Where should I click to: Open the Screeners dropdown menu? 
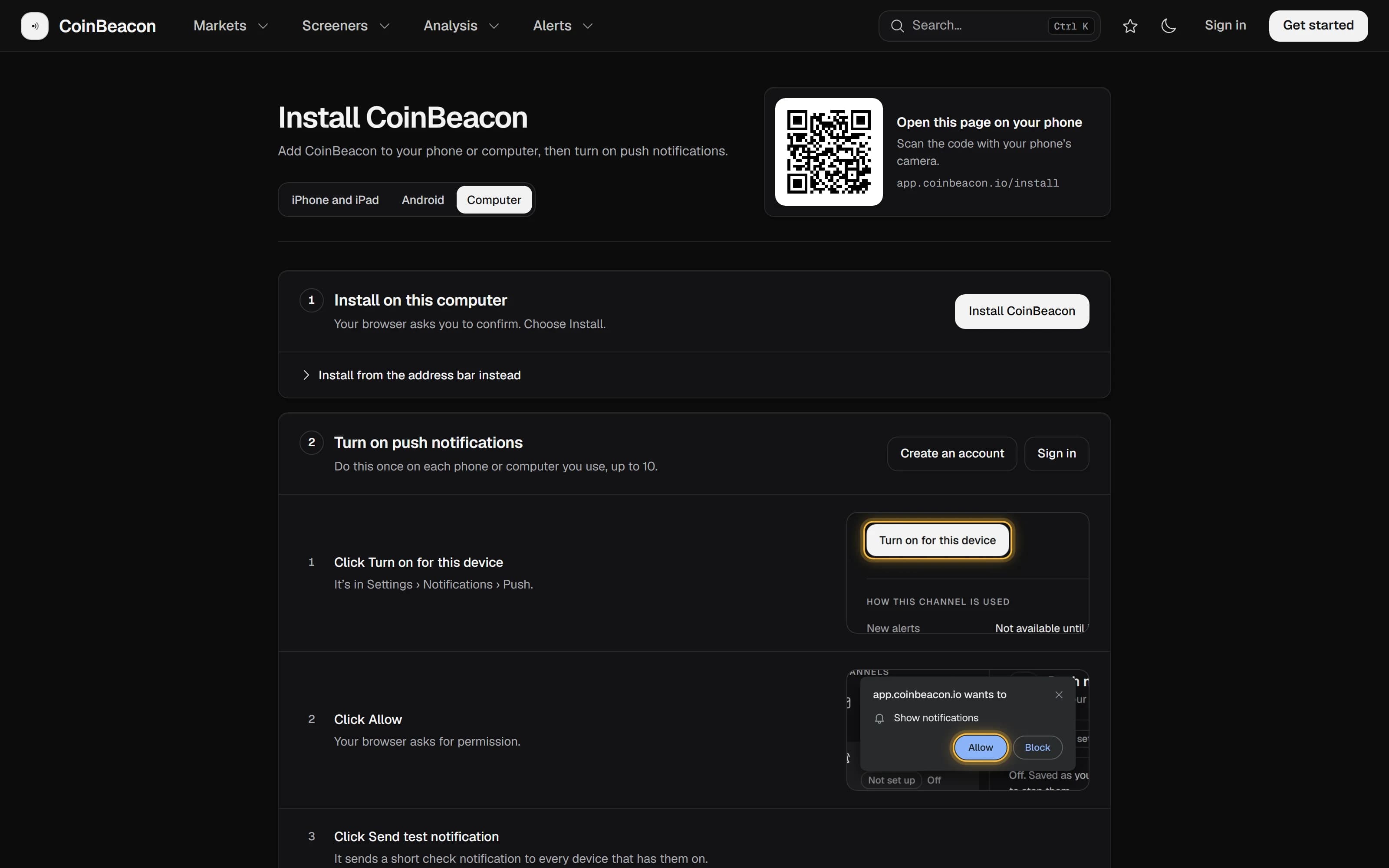[346, 26]
